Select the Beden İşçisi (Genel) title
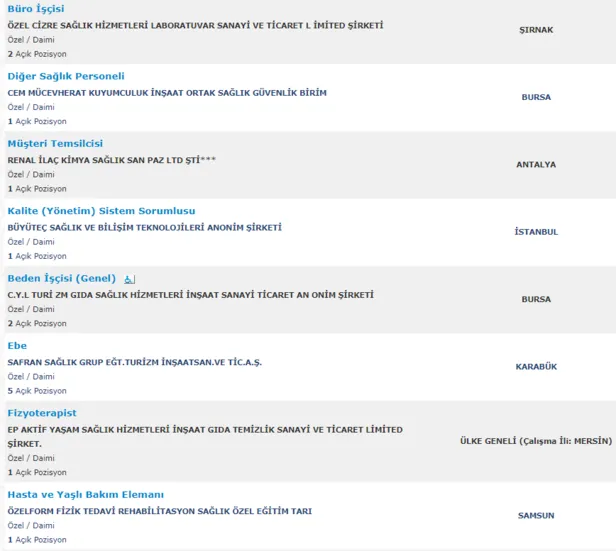The width and height of the screenshot is (616, 551). pos(62,278)
